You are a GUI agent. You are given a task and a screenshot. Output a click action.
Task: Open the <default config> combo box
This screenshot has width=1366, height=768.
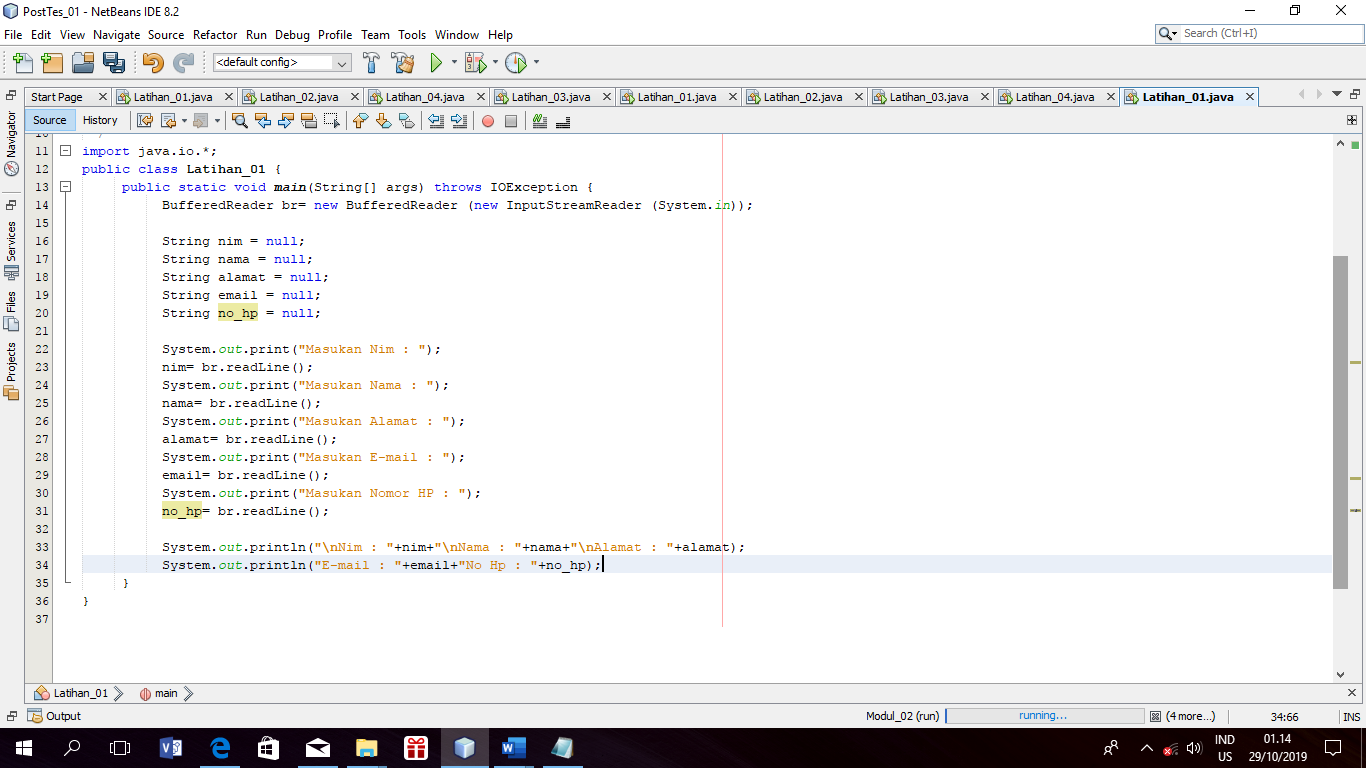(281, 62)
